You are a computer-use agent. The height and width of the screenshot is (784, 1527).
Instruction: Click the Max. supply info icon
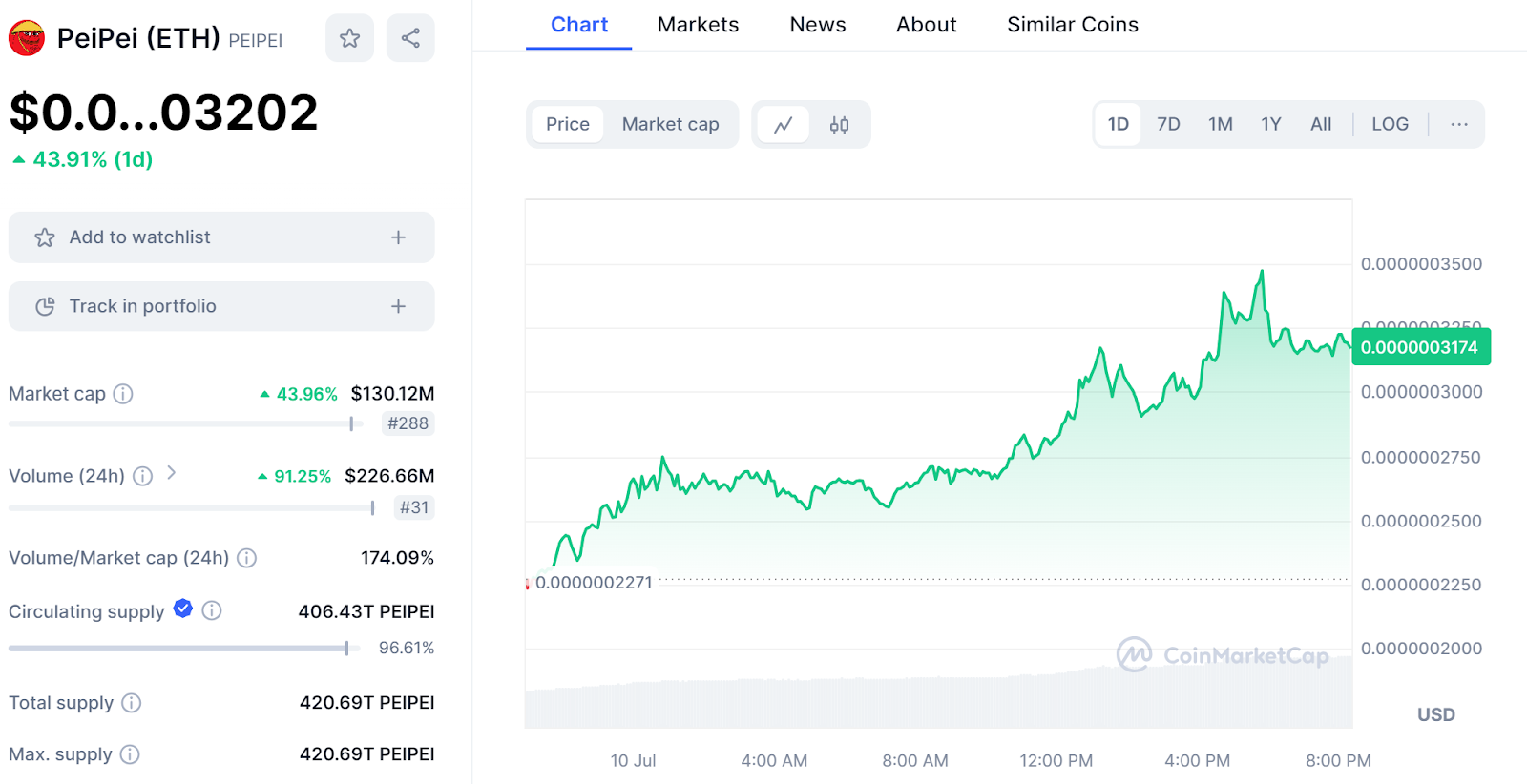pos(130,754)
